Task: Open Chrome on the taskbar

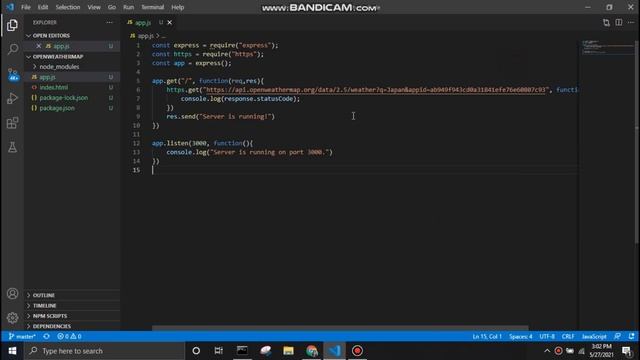Action: (312, 351)
